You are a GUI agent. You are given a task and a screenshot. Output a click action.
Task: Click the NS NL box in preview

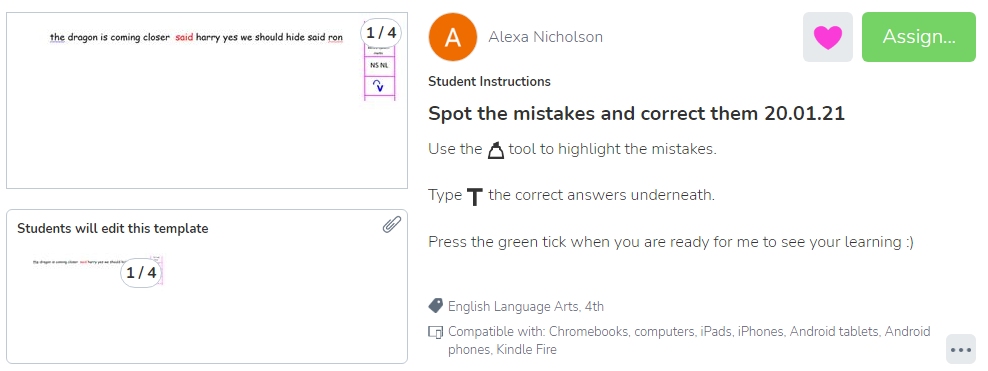pos(379,65)
